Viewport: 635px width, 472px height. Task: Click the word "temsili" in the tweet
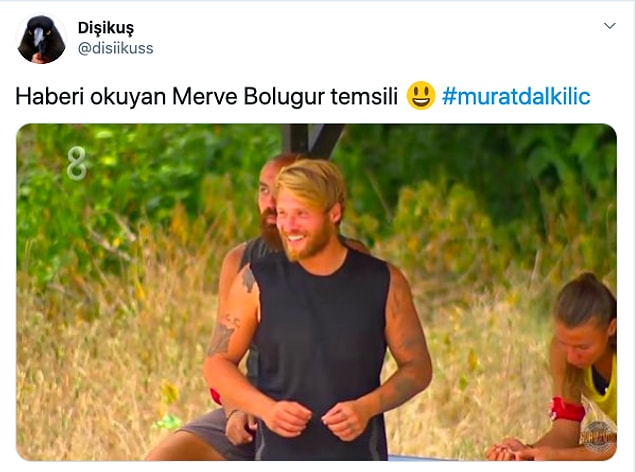[364, 97]
